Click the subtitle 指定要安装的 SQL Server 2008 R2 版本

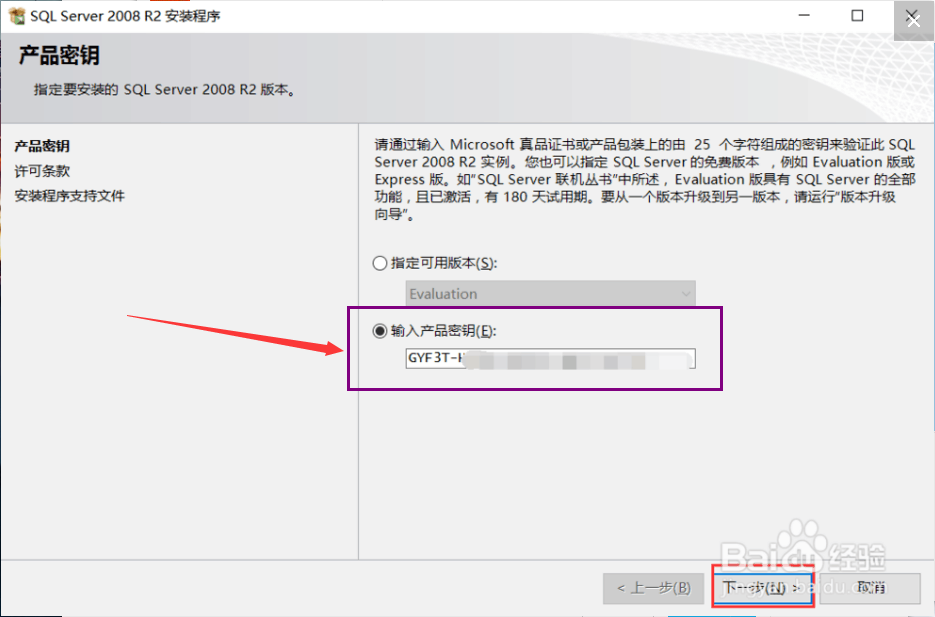pyautogui.click(x=165, y=90)
